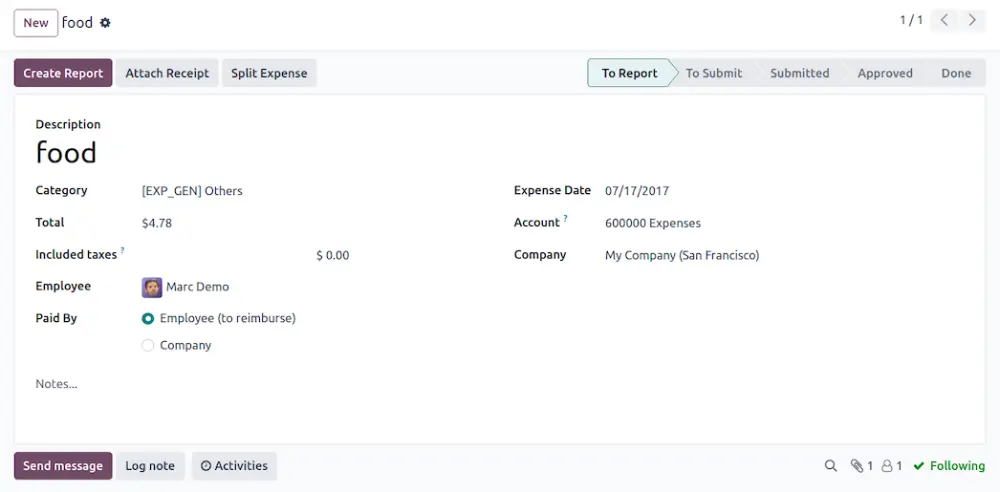
Task: Click the search magnifier in chatter
Action: (x=830, y=466)
